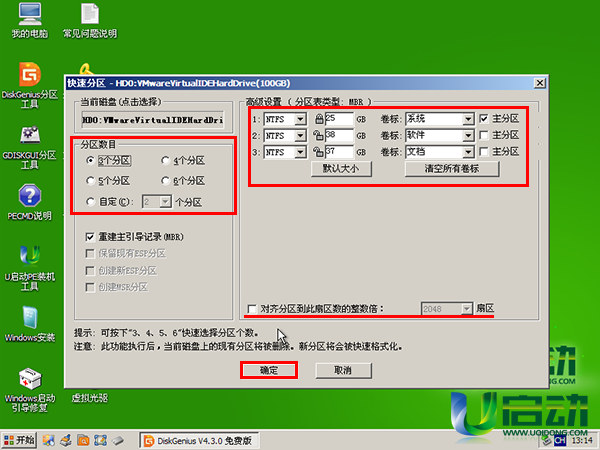Open the Windows安装 desktop icon
600x450 pixels.
(30, 324)
